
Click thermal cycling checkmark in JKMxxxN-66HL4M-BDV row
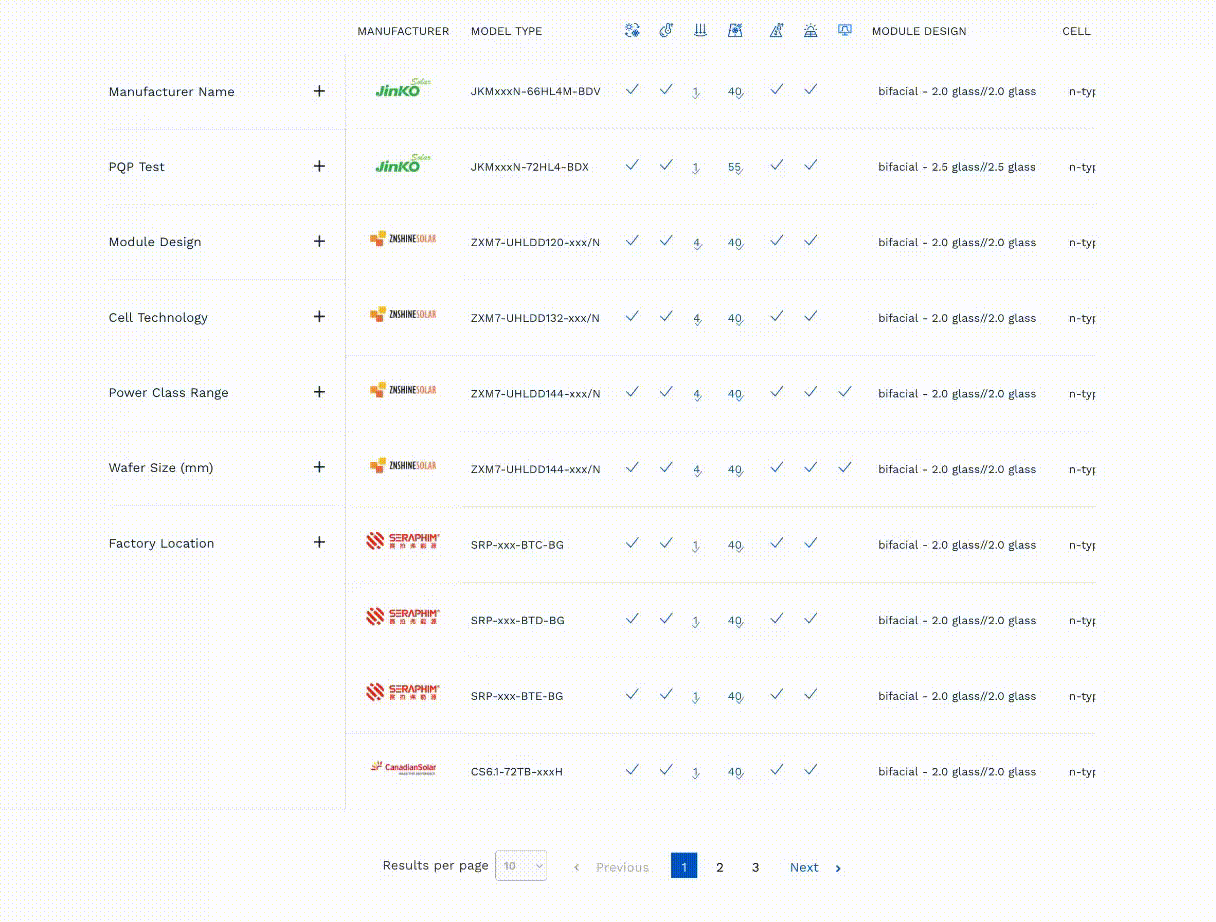pos(632,89)
